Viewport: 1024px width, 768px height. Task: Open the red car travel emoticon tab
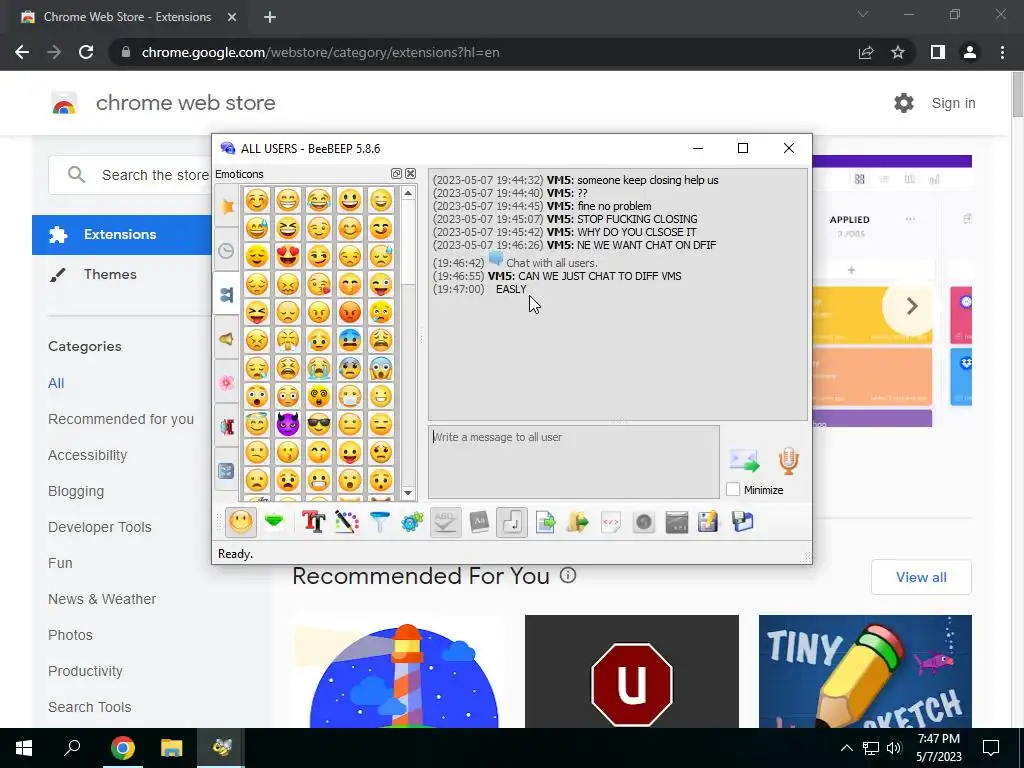[227, 427]
